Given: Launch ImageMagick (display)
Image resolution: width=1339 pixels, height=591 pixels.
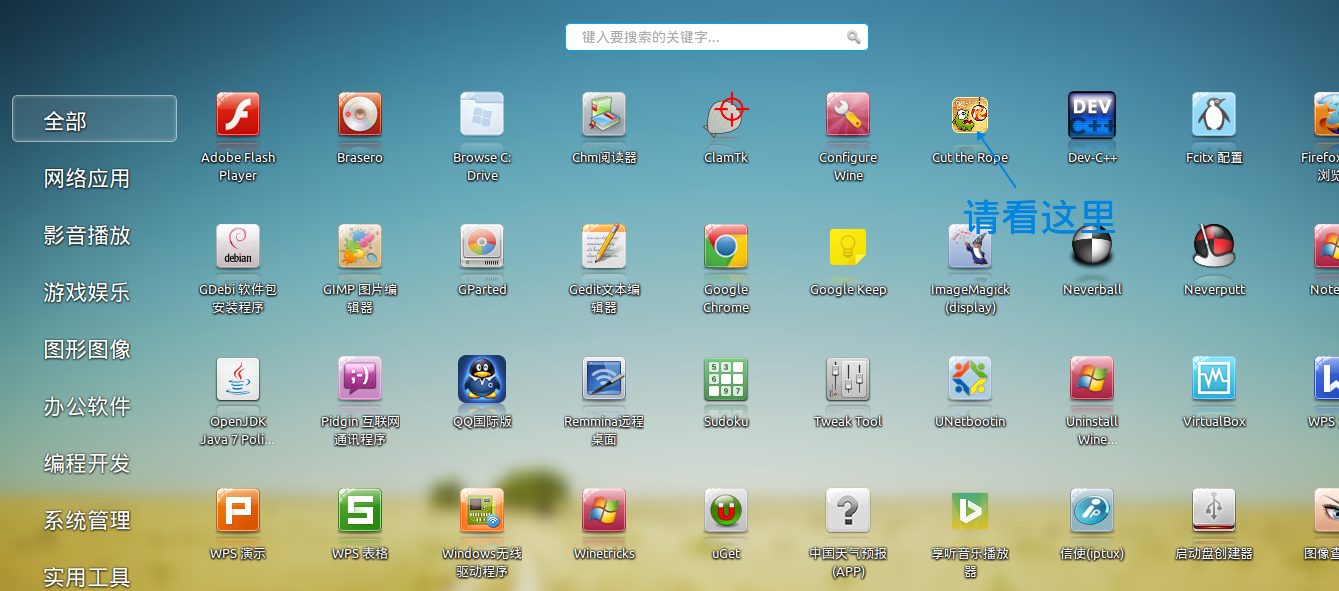Looking at the screenshot, I should [970, 246].
